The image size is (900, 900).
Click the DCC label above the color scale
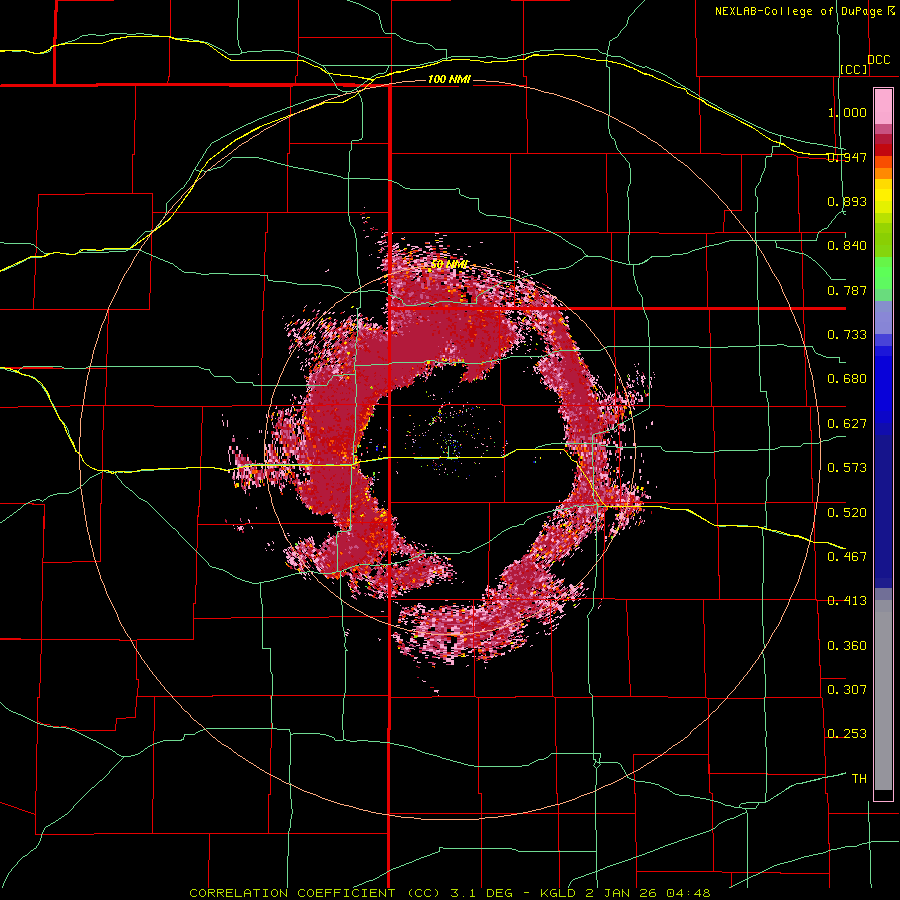878,60
